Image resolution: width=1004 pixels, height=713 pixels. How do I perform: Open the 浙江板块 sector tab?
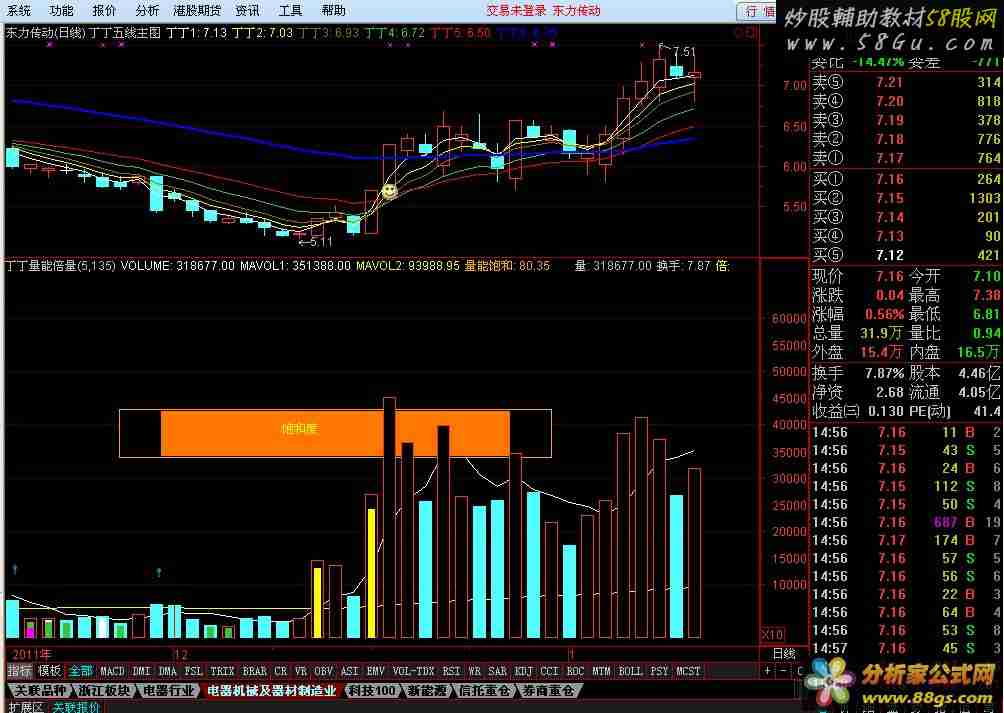104,691
